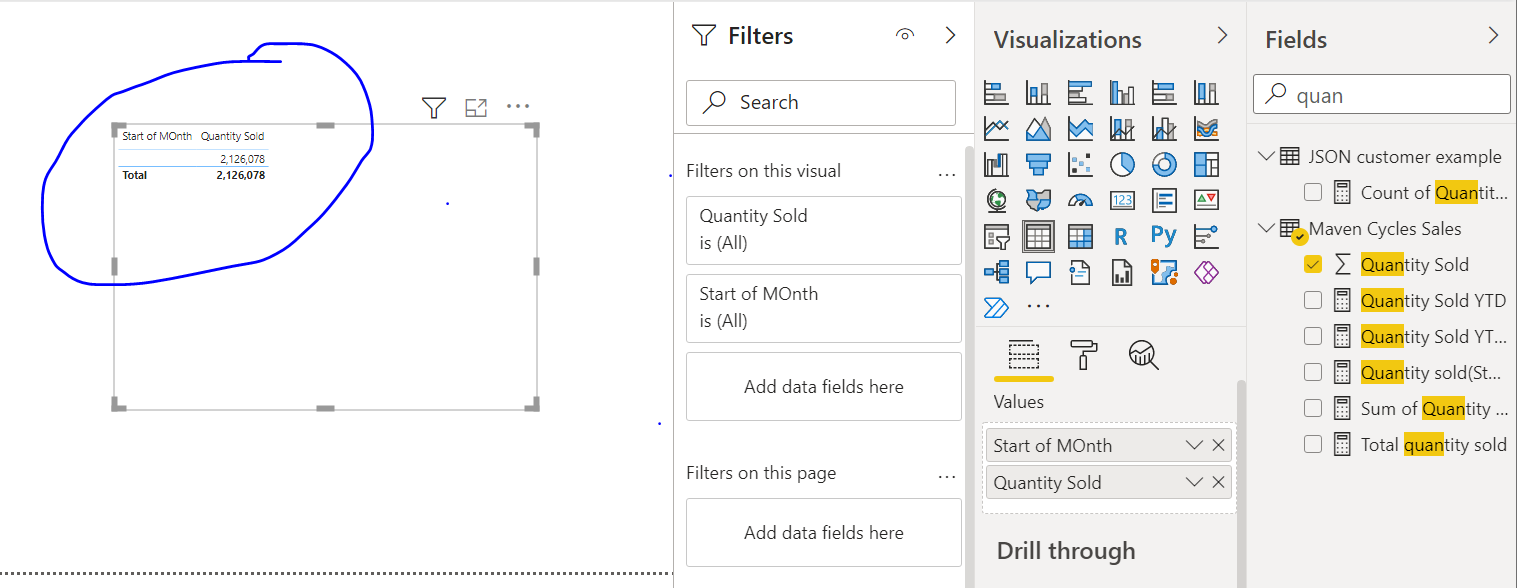Select the Q&A speech bubble visual
The width and height of the screenshot is (1517, 588).
pos(1038,271)
